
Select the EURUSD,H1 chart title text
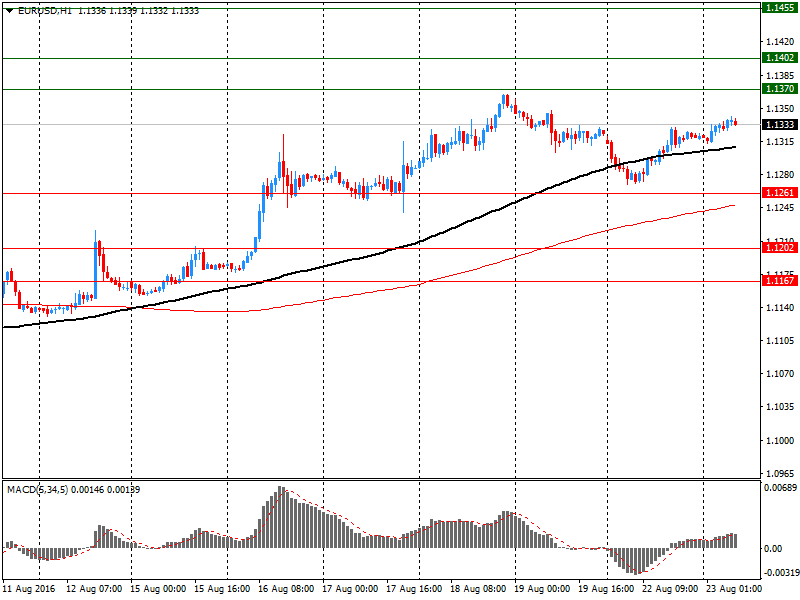[x=45, y=11]
